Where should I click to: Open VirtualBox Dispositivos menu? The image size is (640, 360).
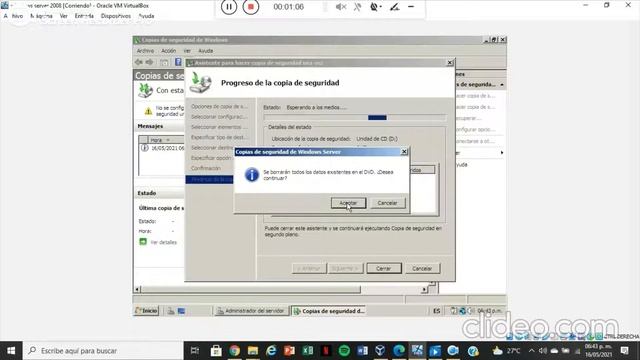116,16
